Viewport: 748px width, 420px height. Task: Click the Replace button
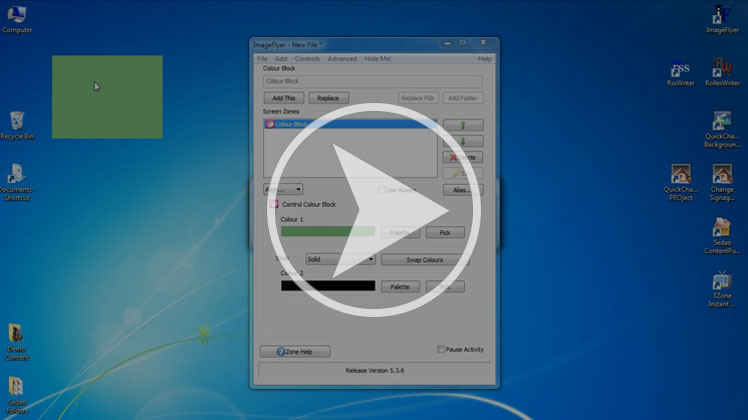point(328,98)
